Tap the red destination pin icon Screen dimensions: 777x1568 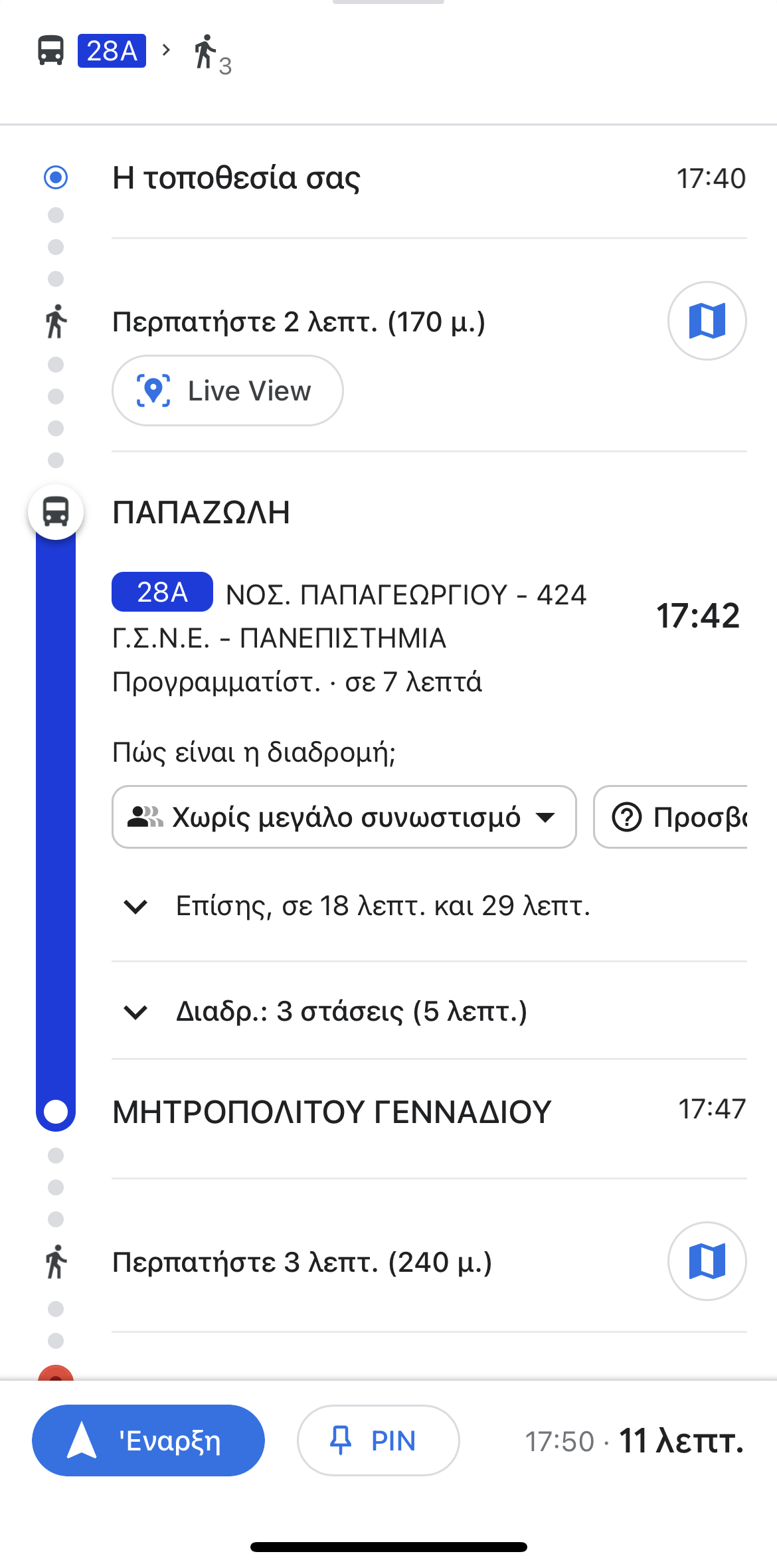56,1373
